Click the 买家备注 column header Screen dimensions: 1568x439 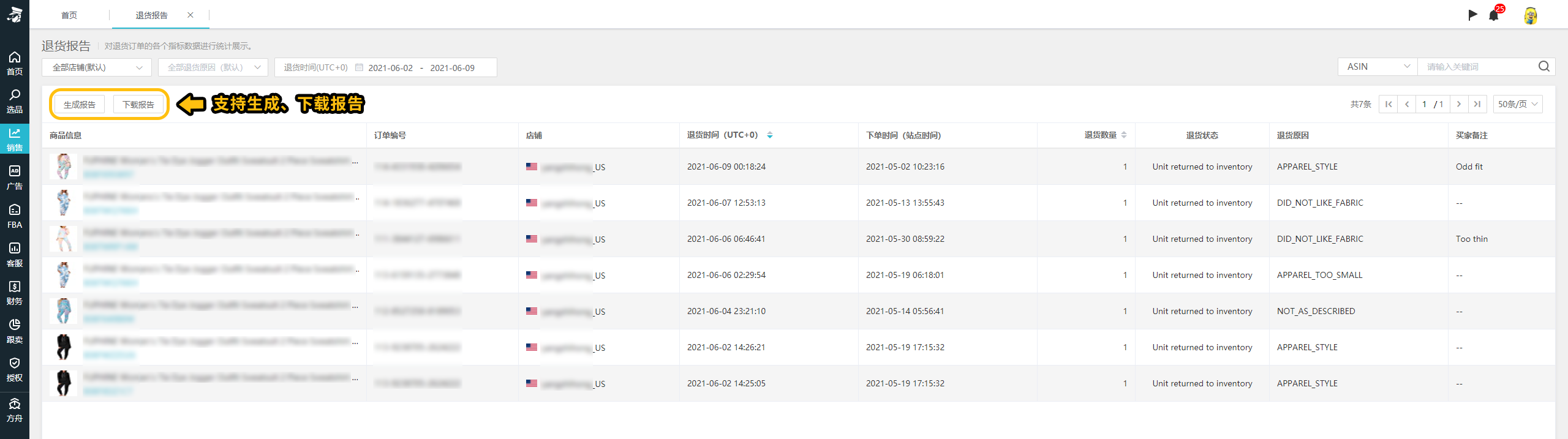coord(1472,135)
